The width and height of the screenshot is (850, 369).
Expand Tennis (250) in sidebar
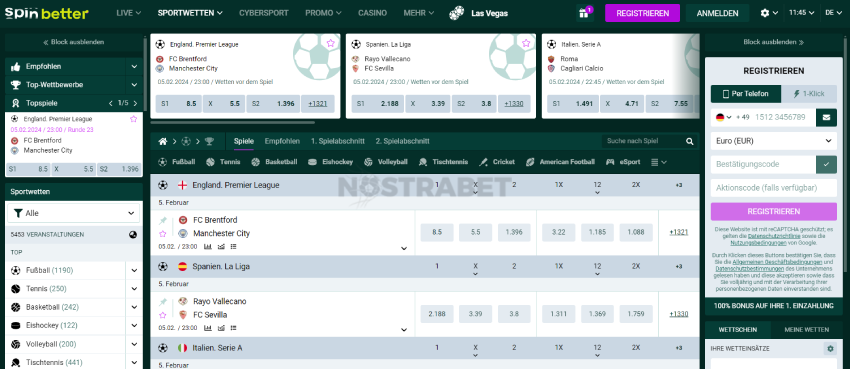(134, 289)
